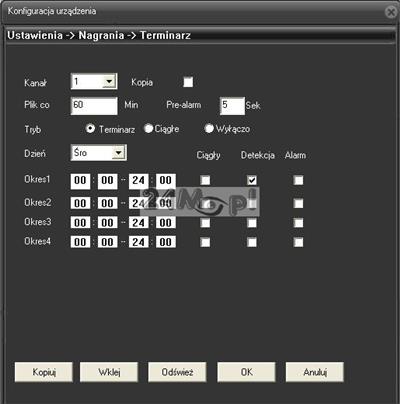
Task: Click Okres4 end hour field
Action: coord(139,242)
